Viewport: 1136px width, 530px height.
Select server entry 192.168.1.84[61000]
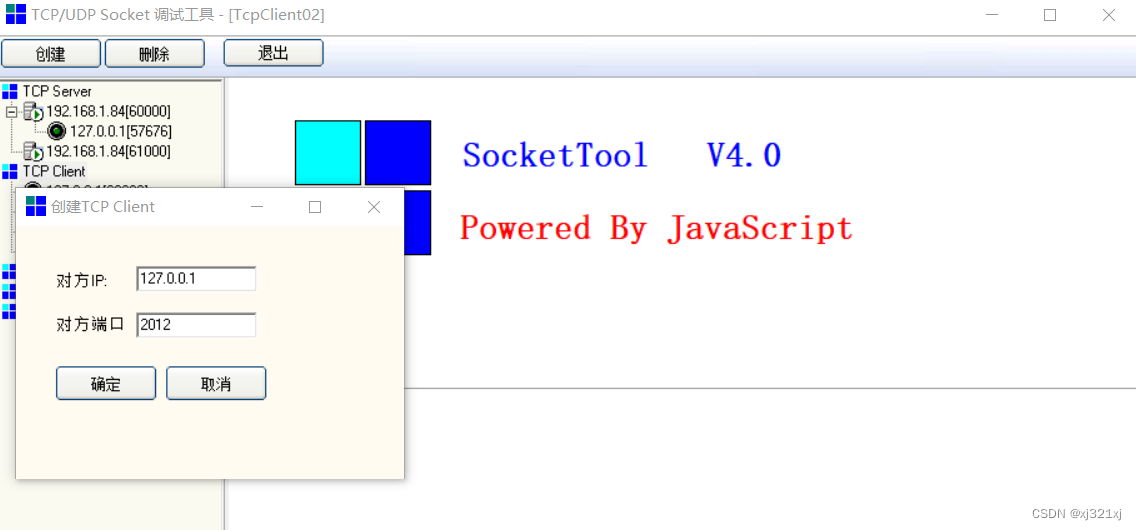point(109,152)
